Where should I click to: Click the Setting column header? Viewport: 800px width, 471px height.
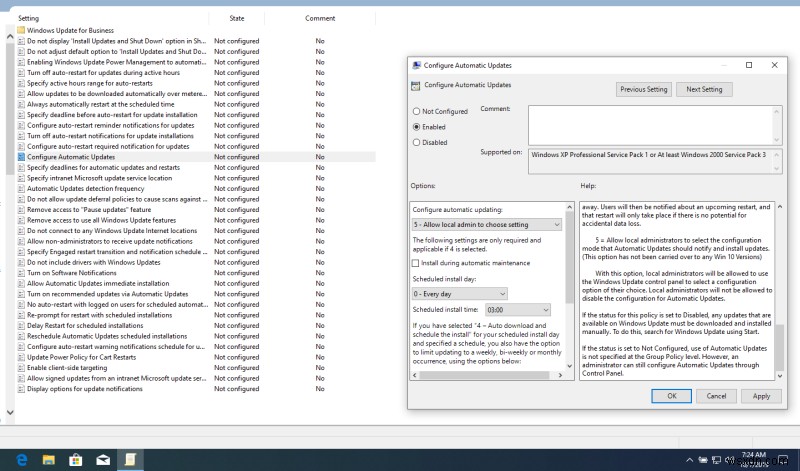tap(29, 18)
